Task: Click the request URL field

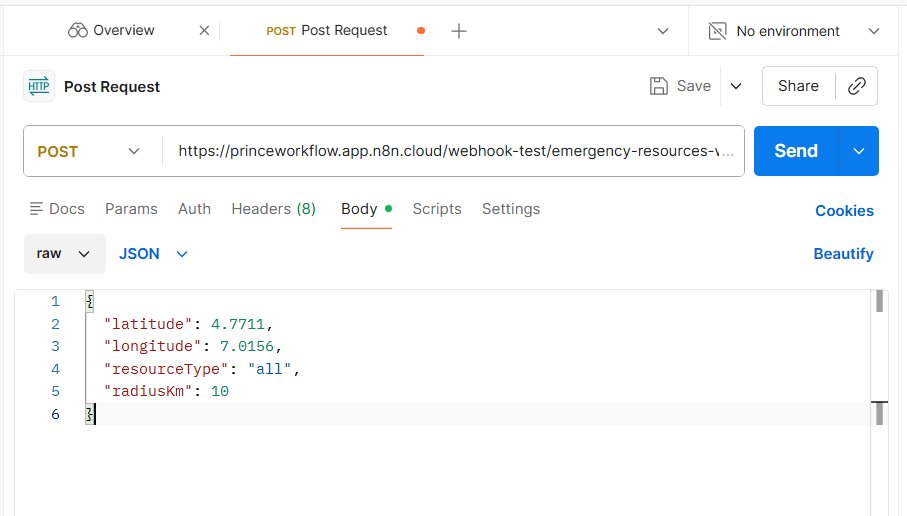Action: tap(455, 151)
